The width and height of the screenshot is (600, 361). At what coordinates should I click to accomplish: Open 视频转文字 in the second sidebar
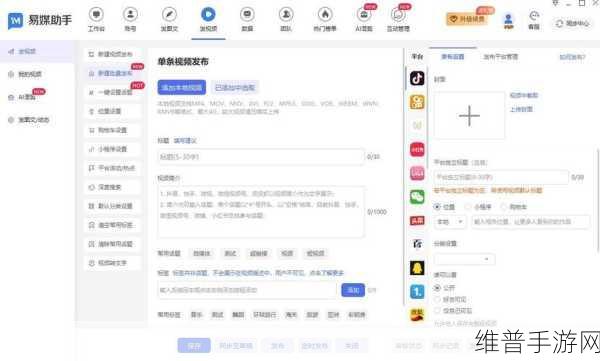click(x=112, y=263)
